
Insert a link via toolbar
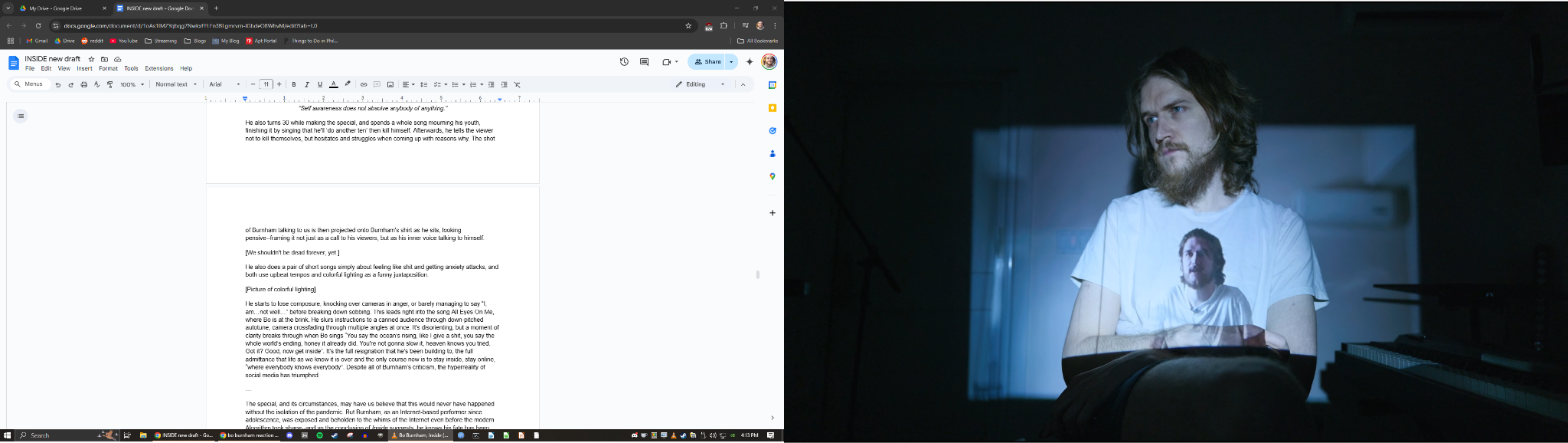pos(364,84)
